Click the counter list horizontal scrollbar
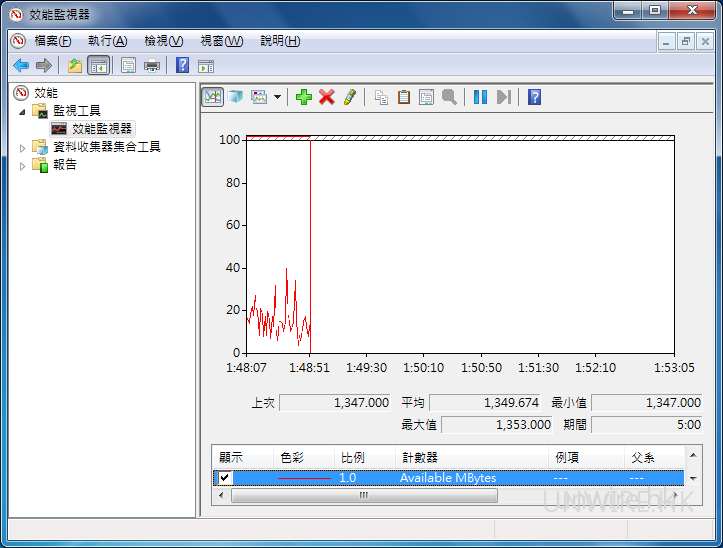 363,495
